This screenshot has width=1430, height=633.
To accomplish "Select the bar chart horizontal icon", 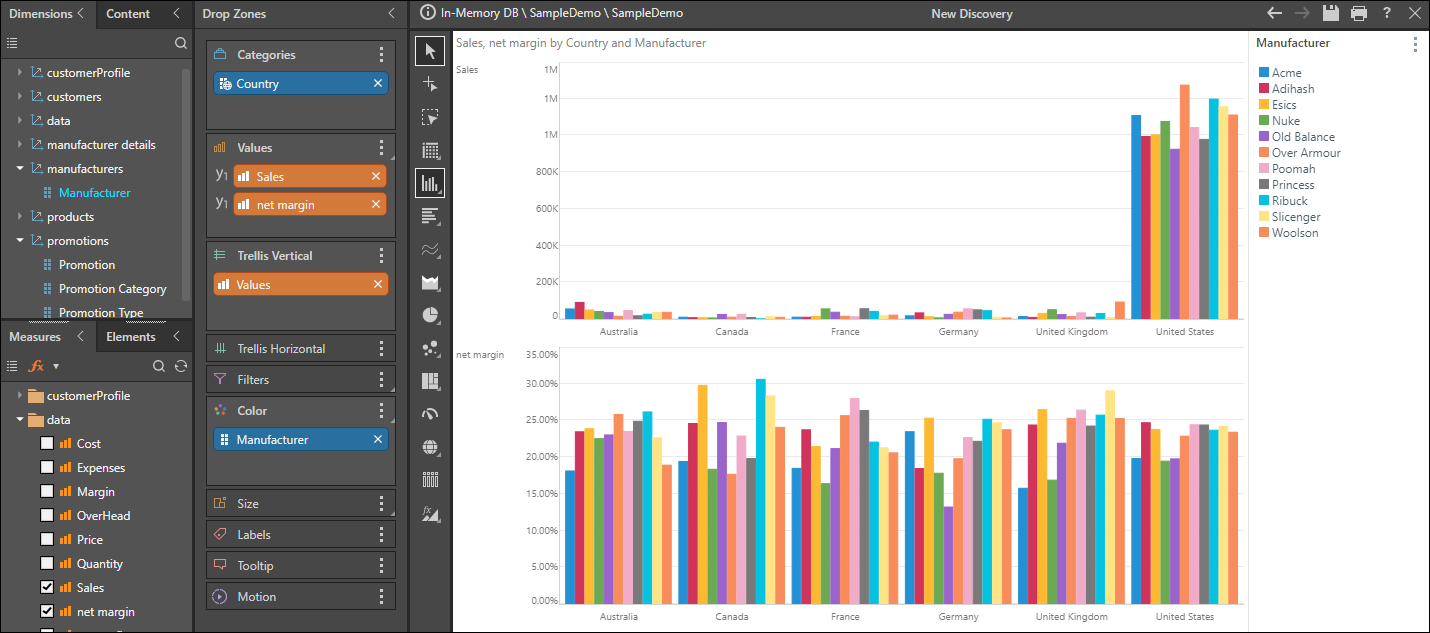I will (430, 216).
